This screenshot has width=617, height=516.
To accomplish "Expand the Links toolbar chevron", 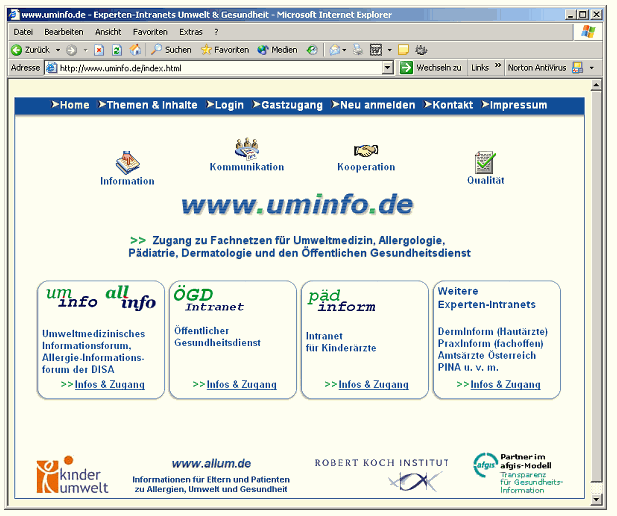I will [x=498, y=65].
